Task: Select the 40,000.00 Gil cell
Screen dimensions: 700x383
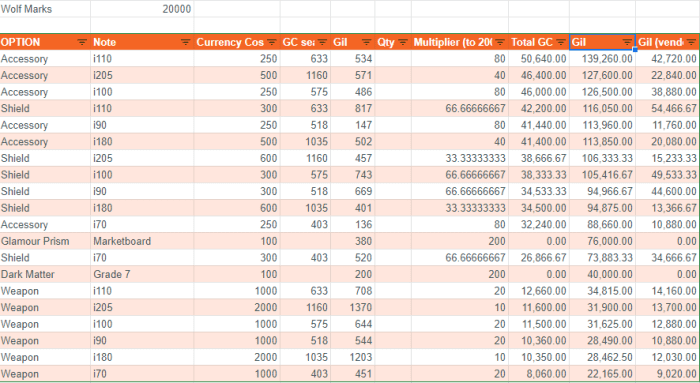Action: [x=602, y=275]
